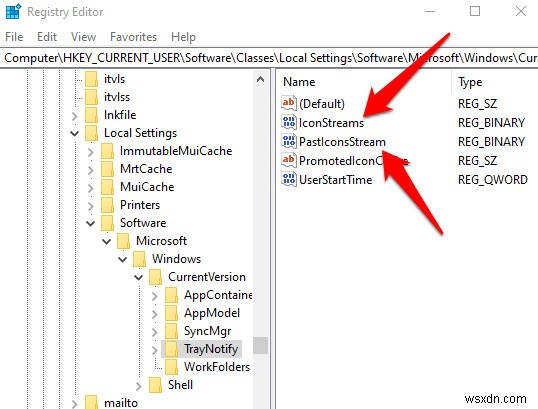
Task: Click the PromotedIconCache string value icon
Action: pyautogui.click(x=289, y=160)
